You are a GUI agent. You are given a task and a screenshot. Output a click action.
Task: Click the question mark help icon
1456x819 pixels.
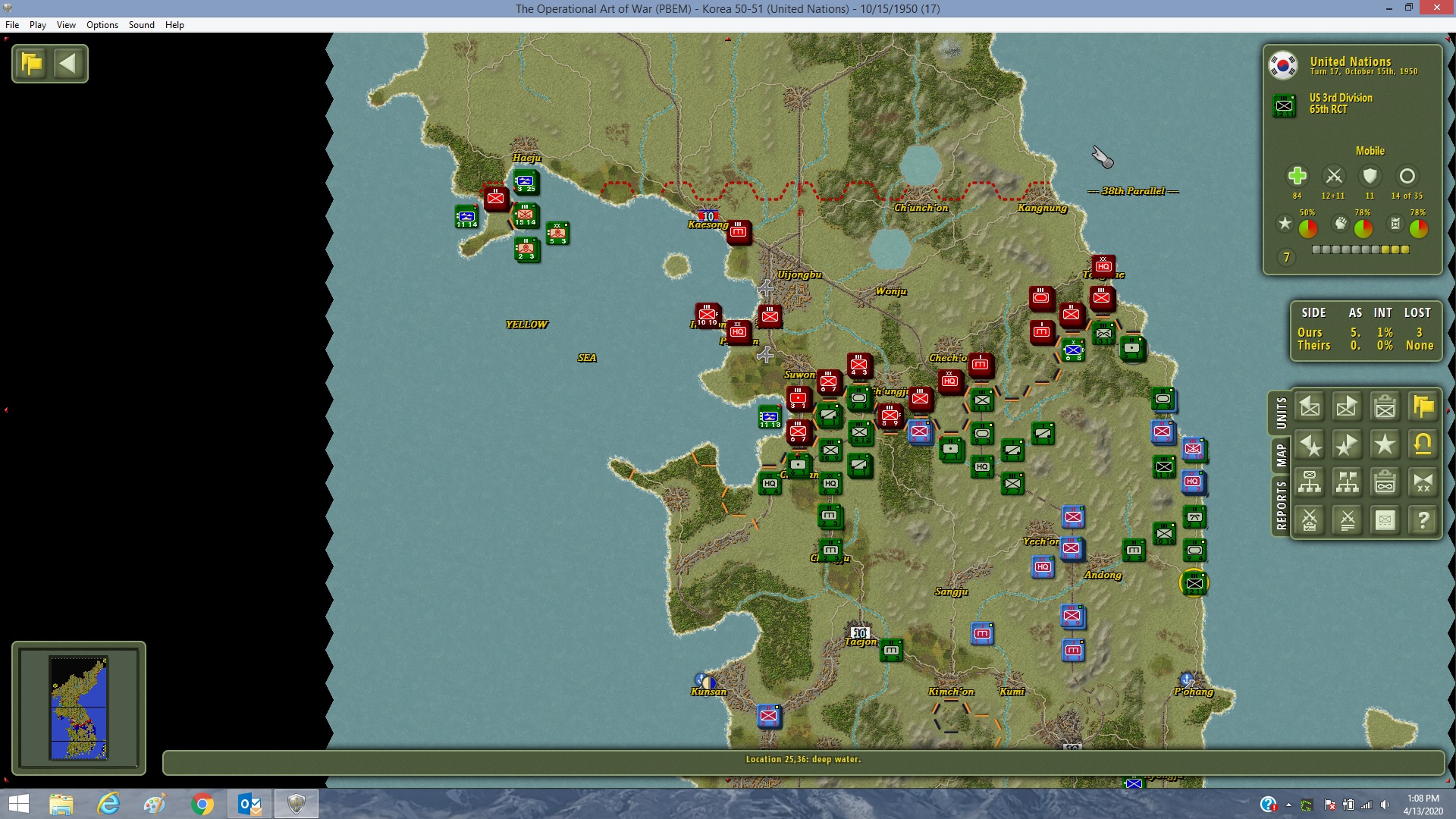click(x=1423, y=520)
